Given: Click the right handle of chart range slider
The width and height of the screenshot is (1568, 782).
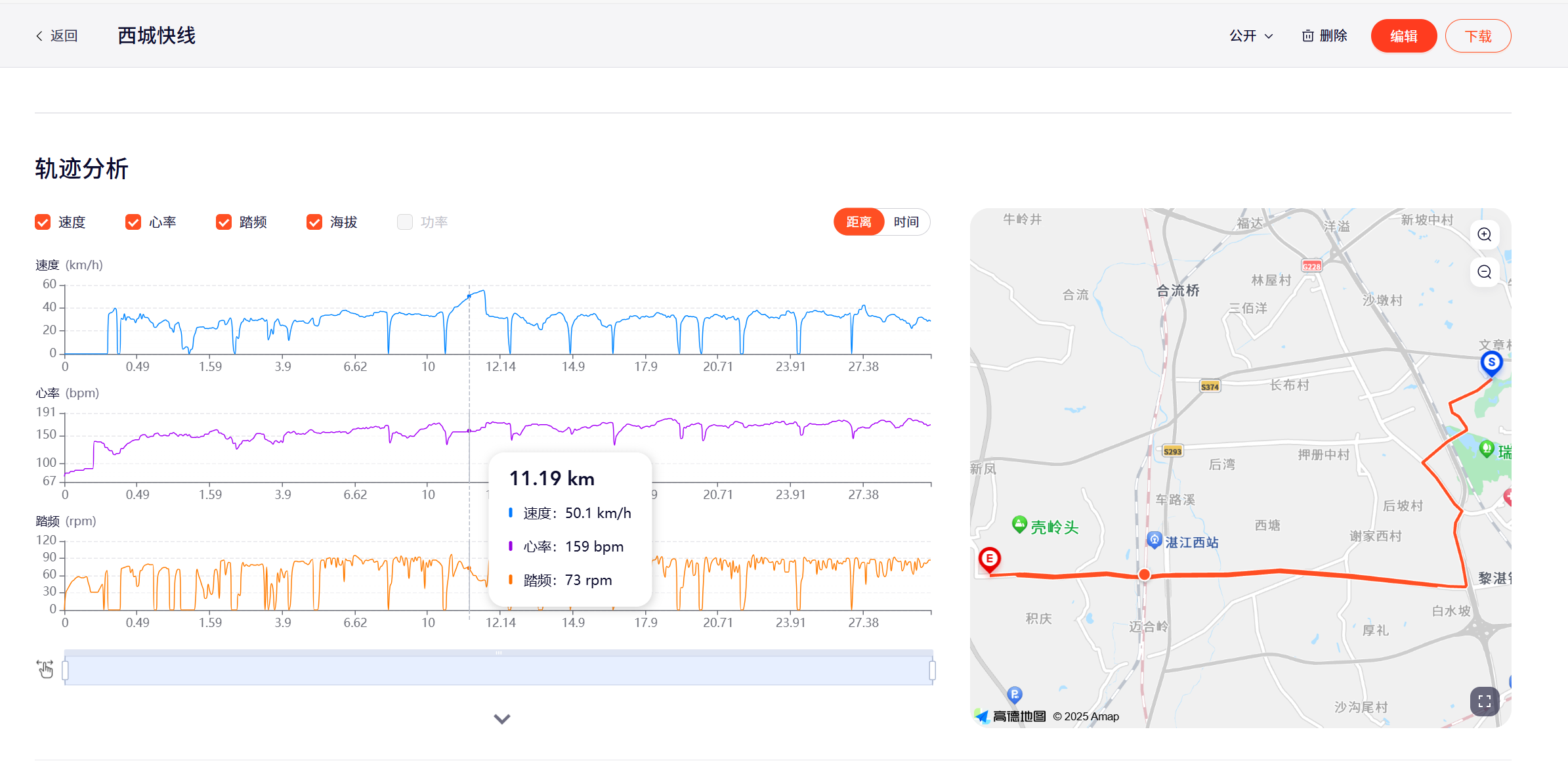Looking at the screenshot, I should (932, 670).
